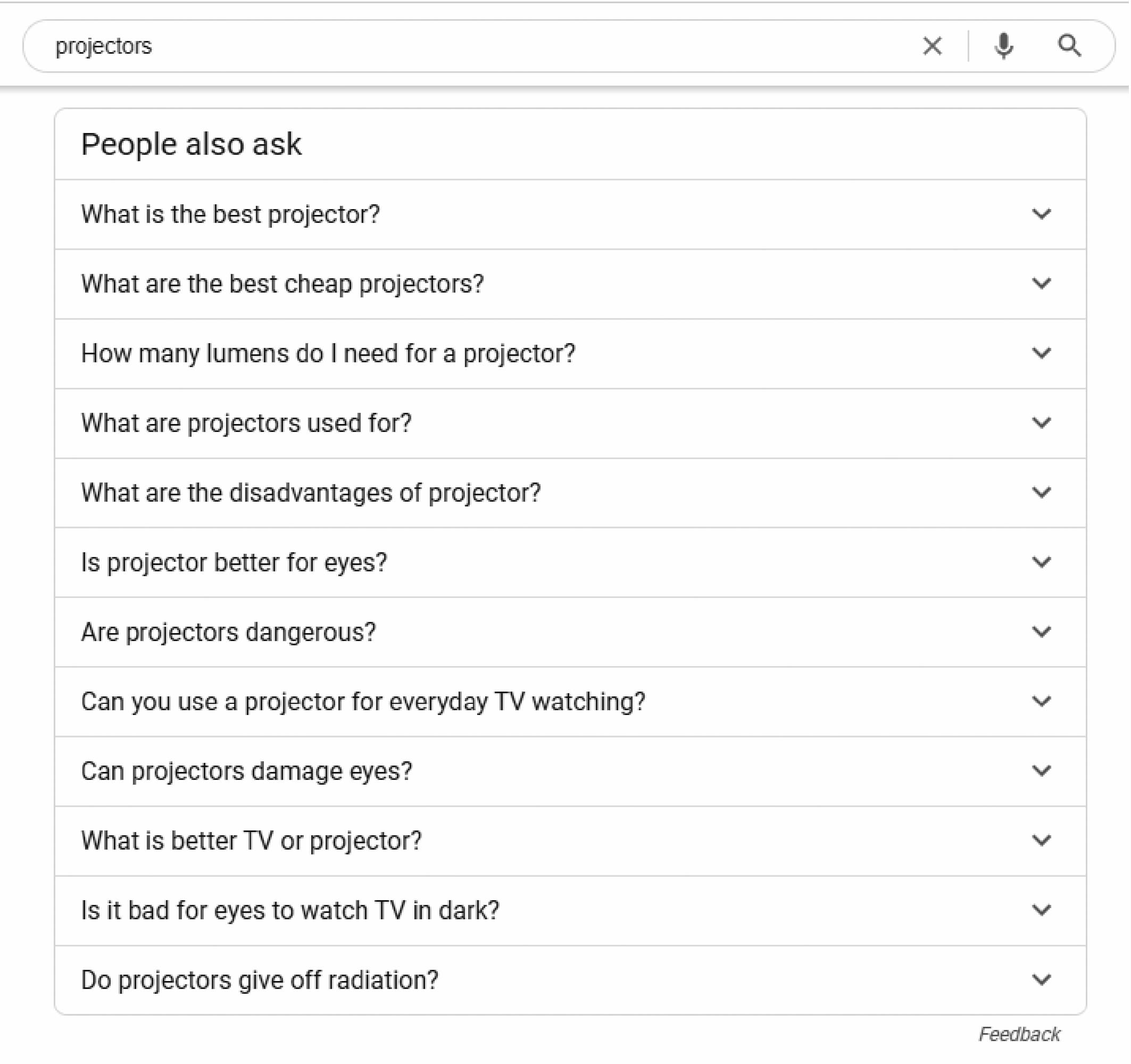Image resolution: width=1131 pixels, height=1064 pixels.
Task: Expand the 'everyday TV watching' question
Action: pos(363,702)
